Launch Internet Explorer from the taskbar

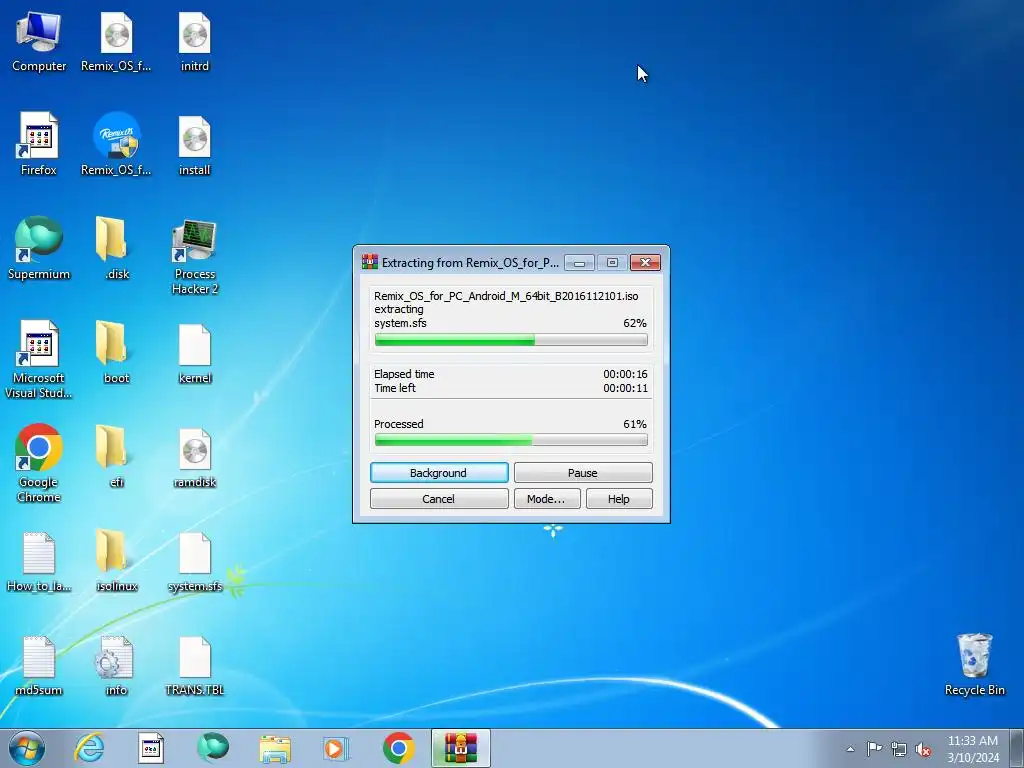(89, 748)
